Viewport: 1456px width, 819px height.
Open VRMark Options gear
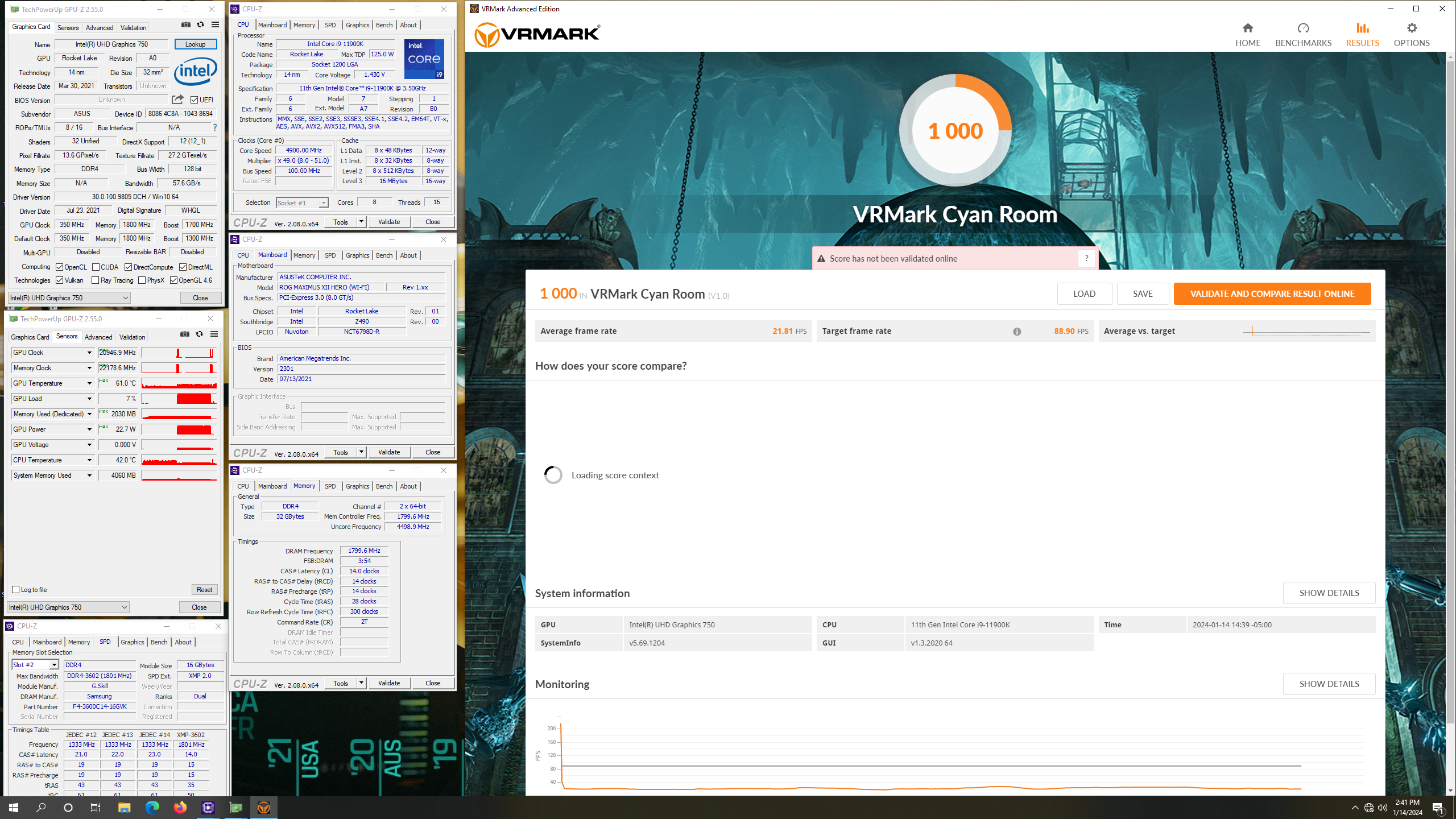coord(1411,35)
